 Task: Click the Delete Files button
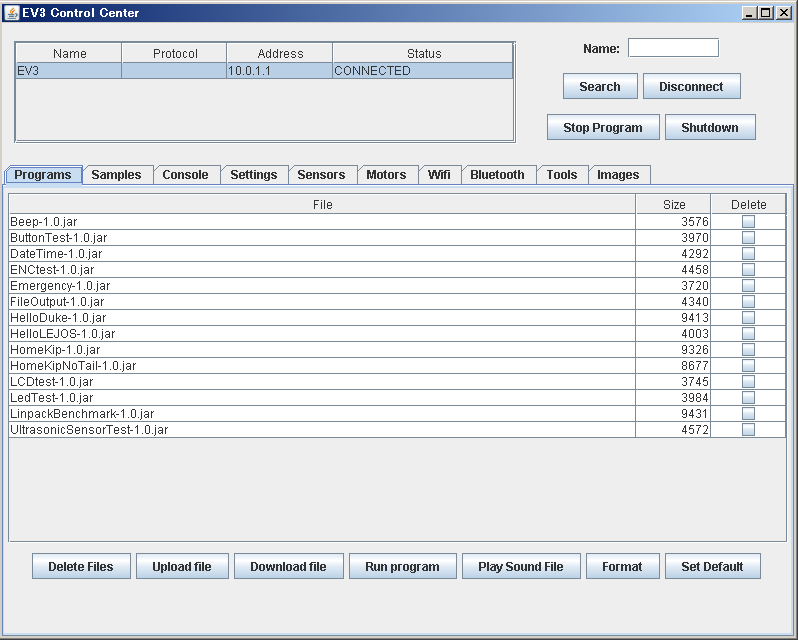(81, 566)
